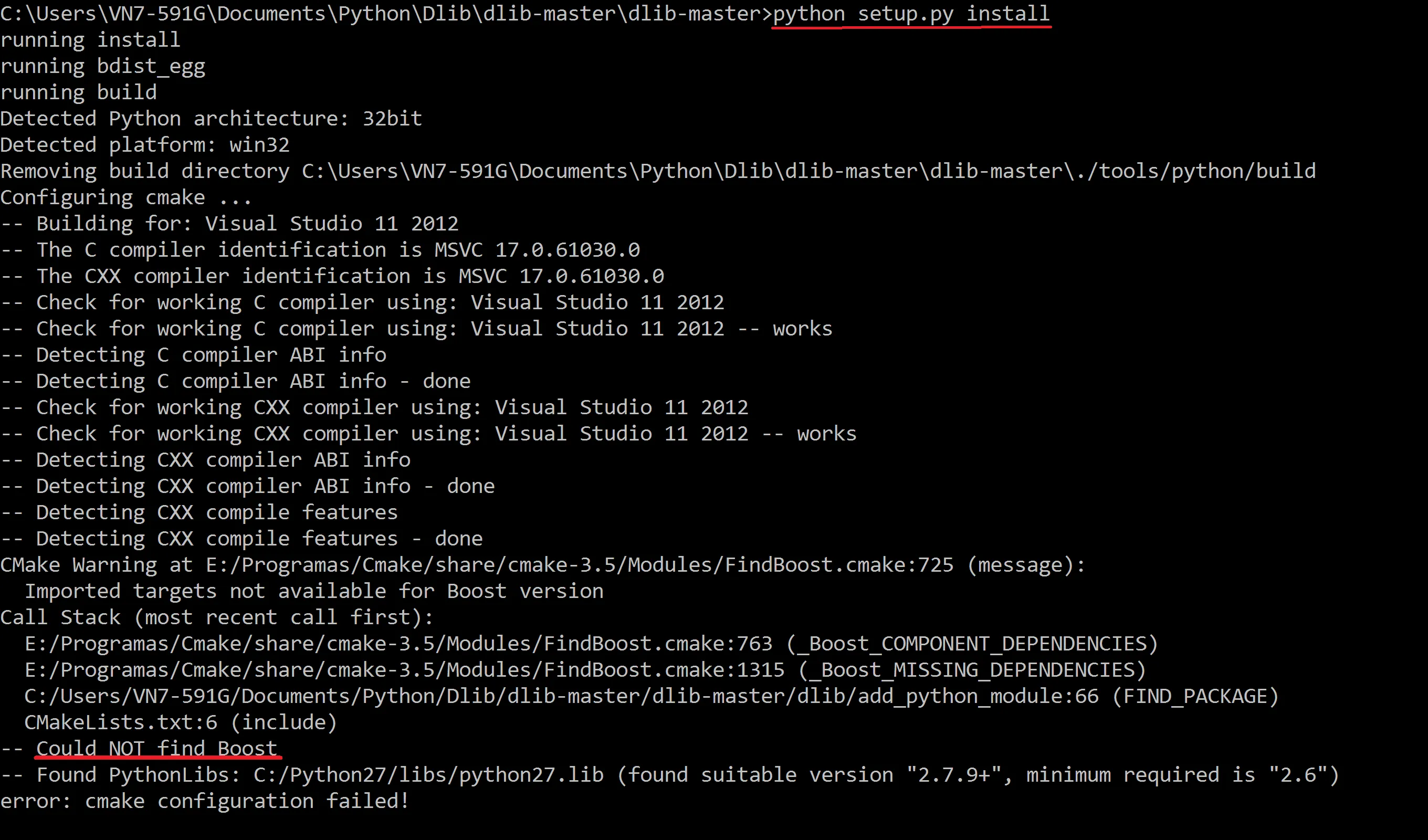
Task: Click the 'CMakeLists.txt:6 (include)' entry
Action: (181, 722)
